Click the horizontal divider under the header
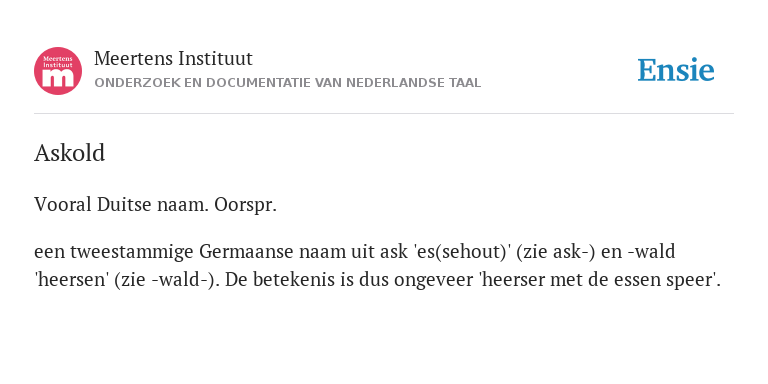This screenshot has width=768, height=384. pyautogui.click(x=384, y=114)
